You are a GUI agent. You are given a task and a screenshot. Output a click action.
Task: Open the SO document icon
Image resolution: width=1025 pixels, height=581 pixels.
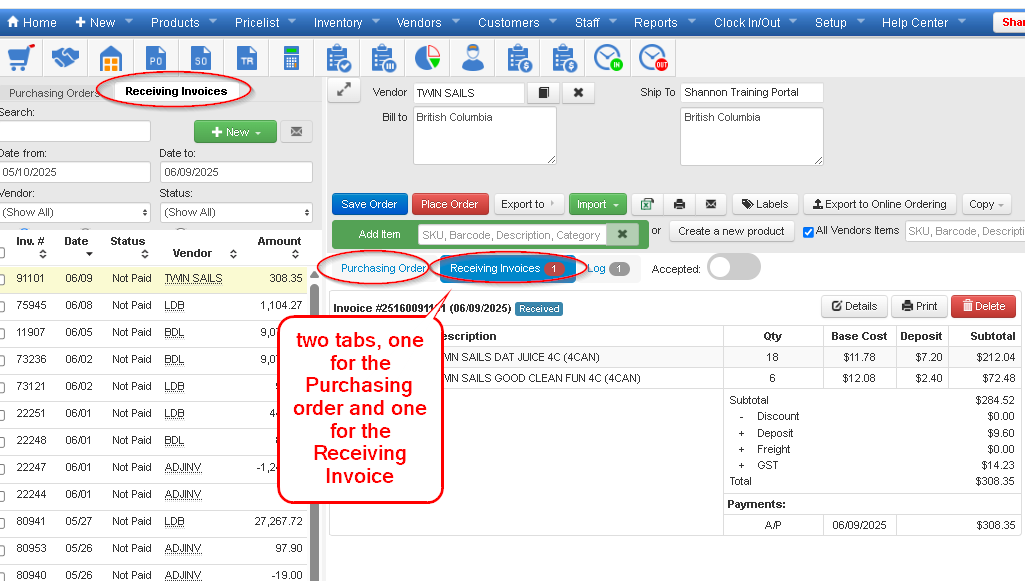pos(201,58)
